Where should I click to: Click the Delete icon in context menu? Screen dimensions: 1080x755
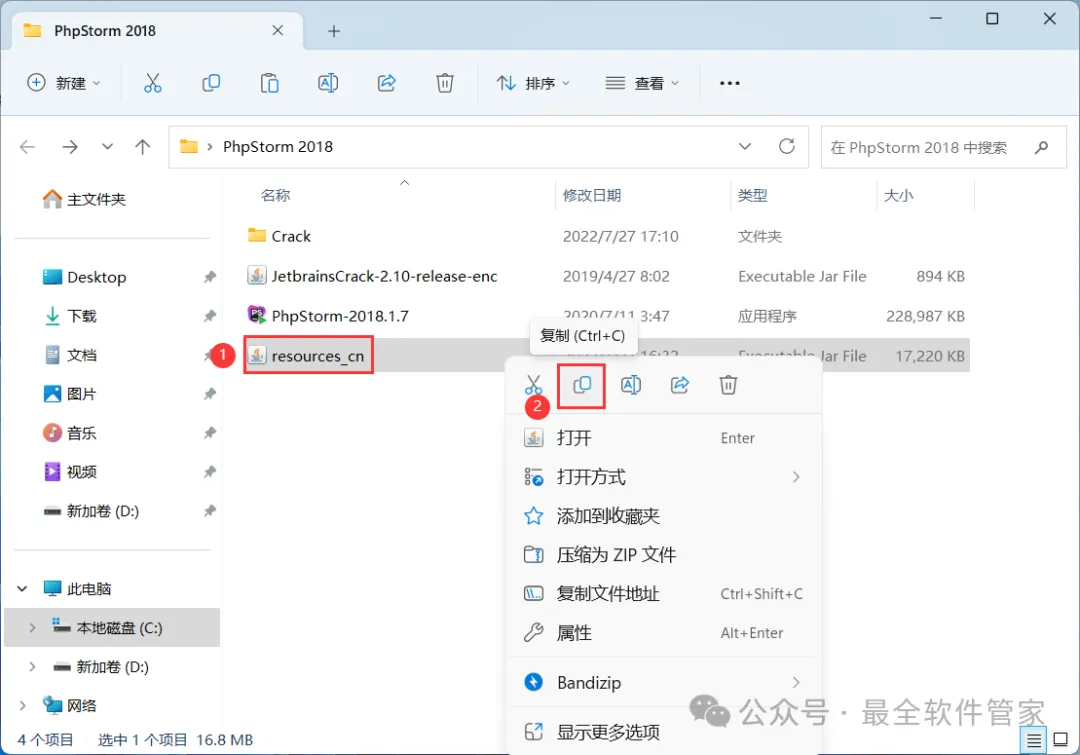click(x=728, y=385)
